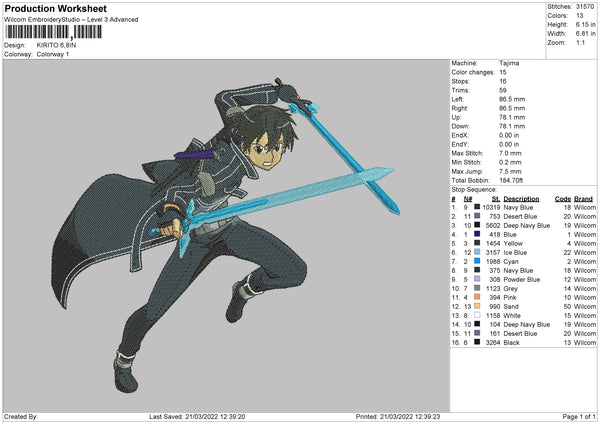Click the Deep Navy Blue swatch in stop 3

pos(477,225)
